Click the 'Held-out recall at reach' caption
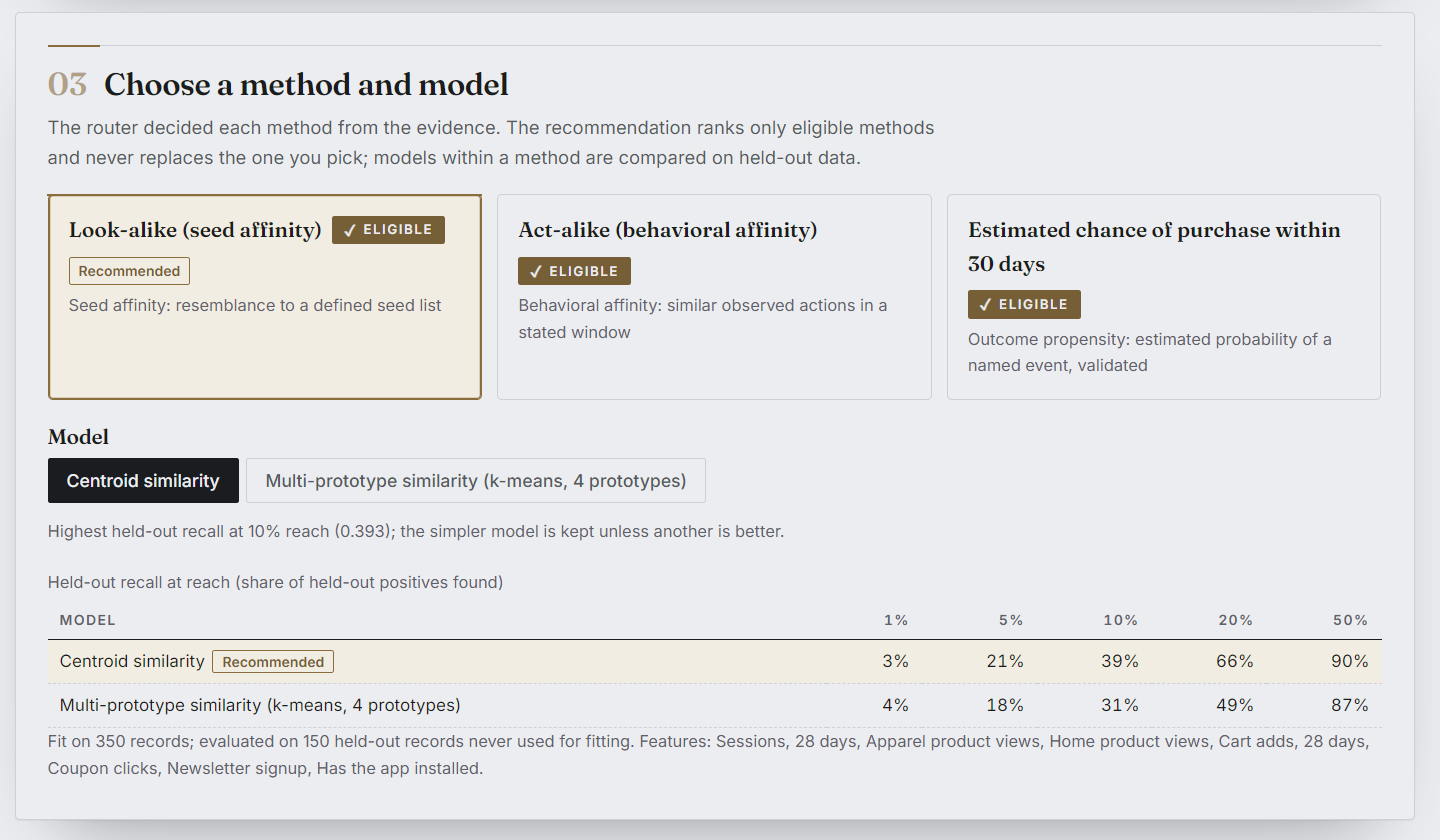The height and width of the screenshot is (840, 1440). (275, 582)
